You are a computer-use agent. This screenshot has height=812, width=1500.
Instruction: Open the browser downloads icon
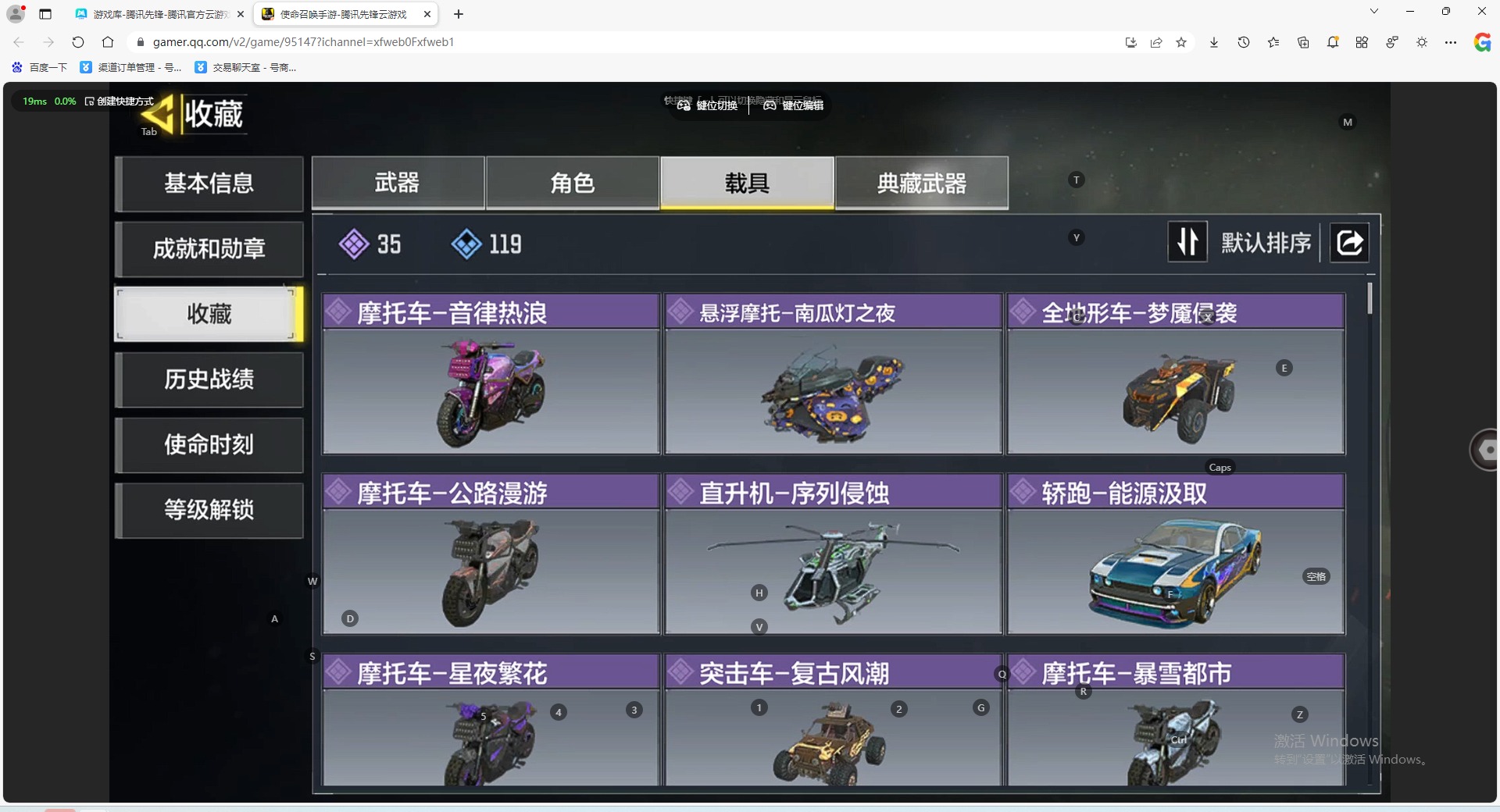click(1214, 42)
